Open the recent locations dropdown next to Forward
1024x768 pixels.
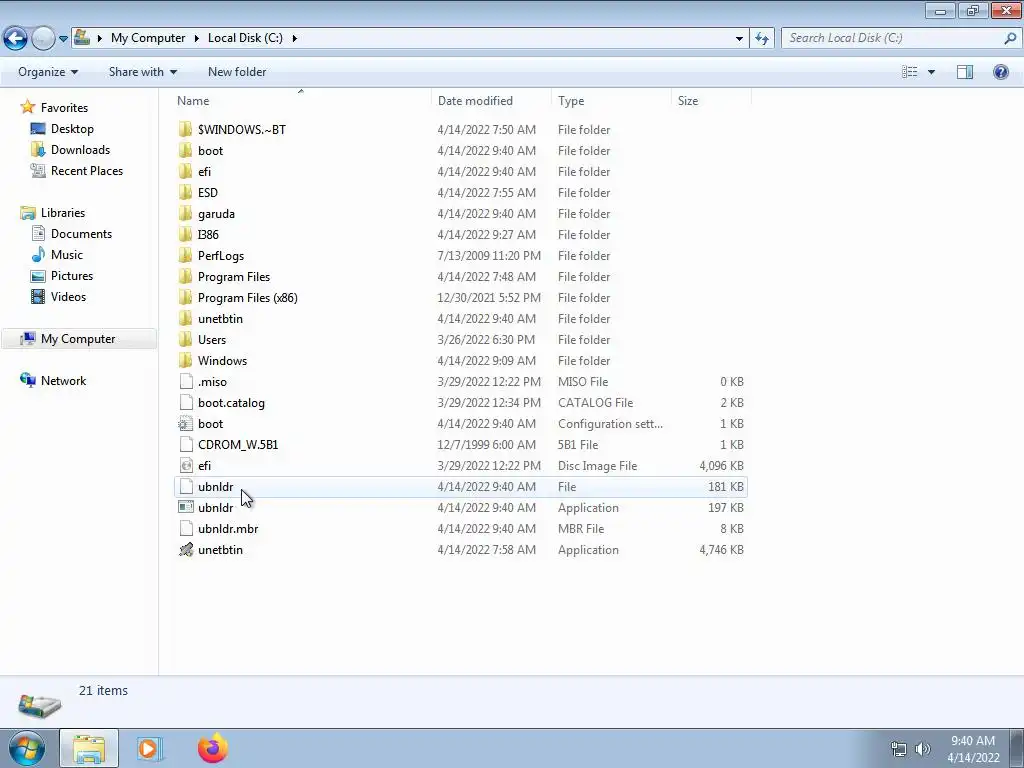[x=63, y=39]
